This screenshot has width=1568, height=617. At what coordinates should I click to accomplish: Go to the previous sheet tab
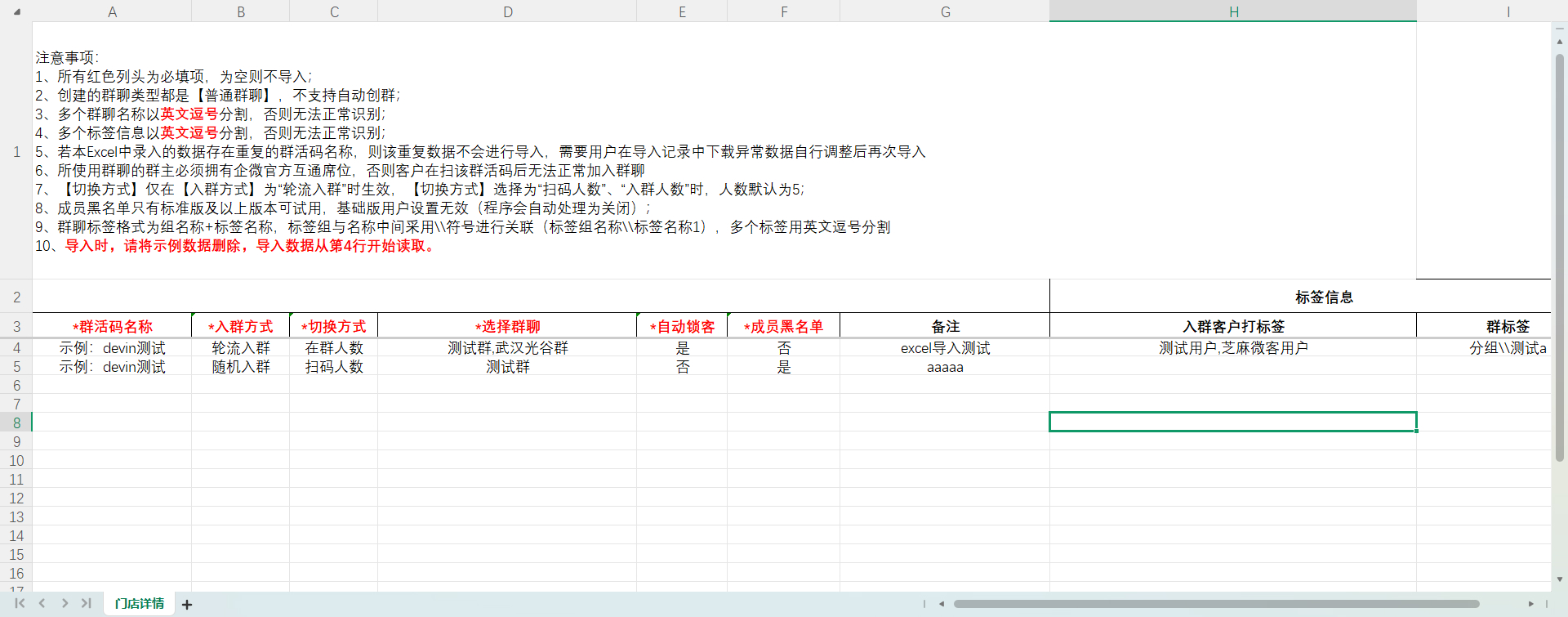pyautogui.click(x=42, y=604)
